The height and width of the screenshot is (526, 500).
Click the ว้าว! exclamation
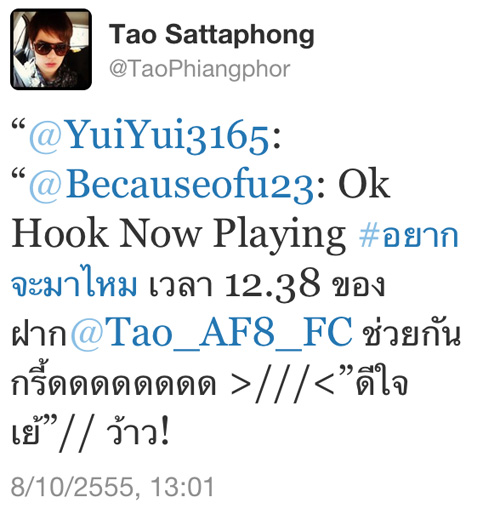pos(138,430)
